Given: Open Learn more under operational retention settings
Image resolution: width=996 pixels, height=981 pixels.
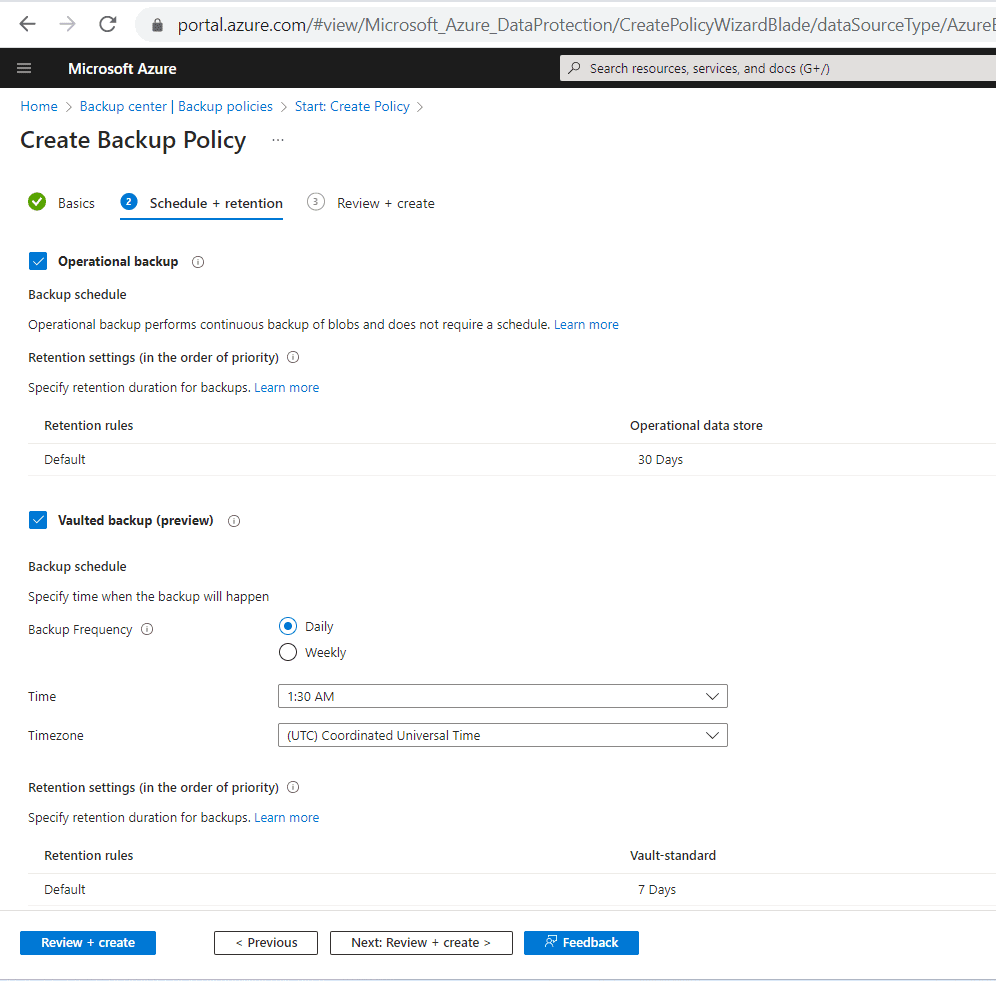Looking at the screenshot, I should (286, 388).
